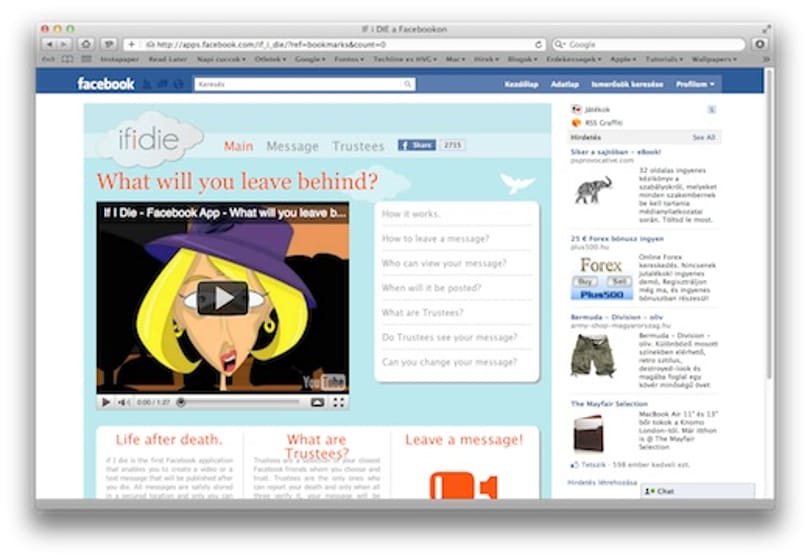The height and width of the screenshot is (559, 810).
Task: Open Adatlap in Facebook header
Action: tap(565, 84)
